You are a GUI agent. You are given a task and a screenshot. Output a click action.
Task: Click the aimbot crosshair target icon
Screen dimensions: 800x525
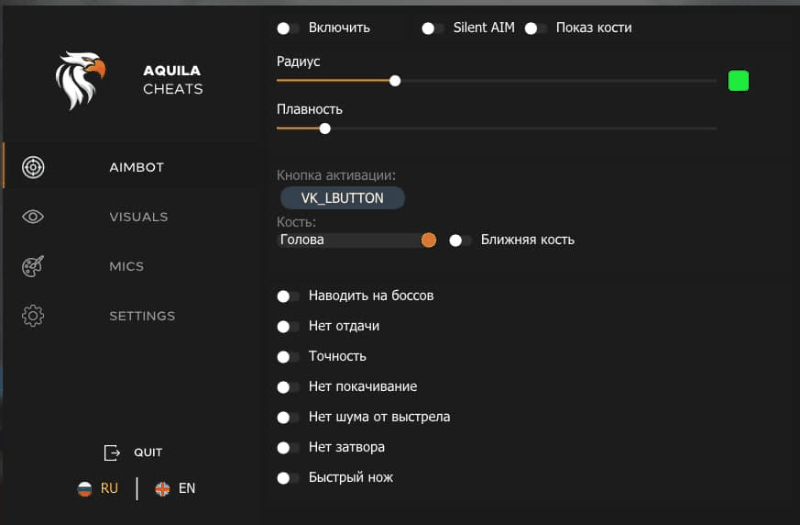pos(33,167)
